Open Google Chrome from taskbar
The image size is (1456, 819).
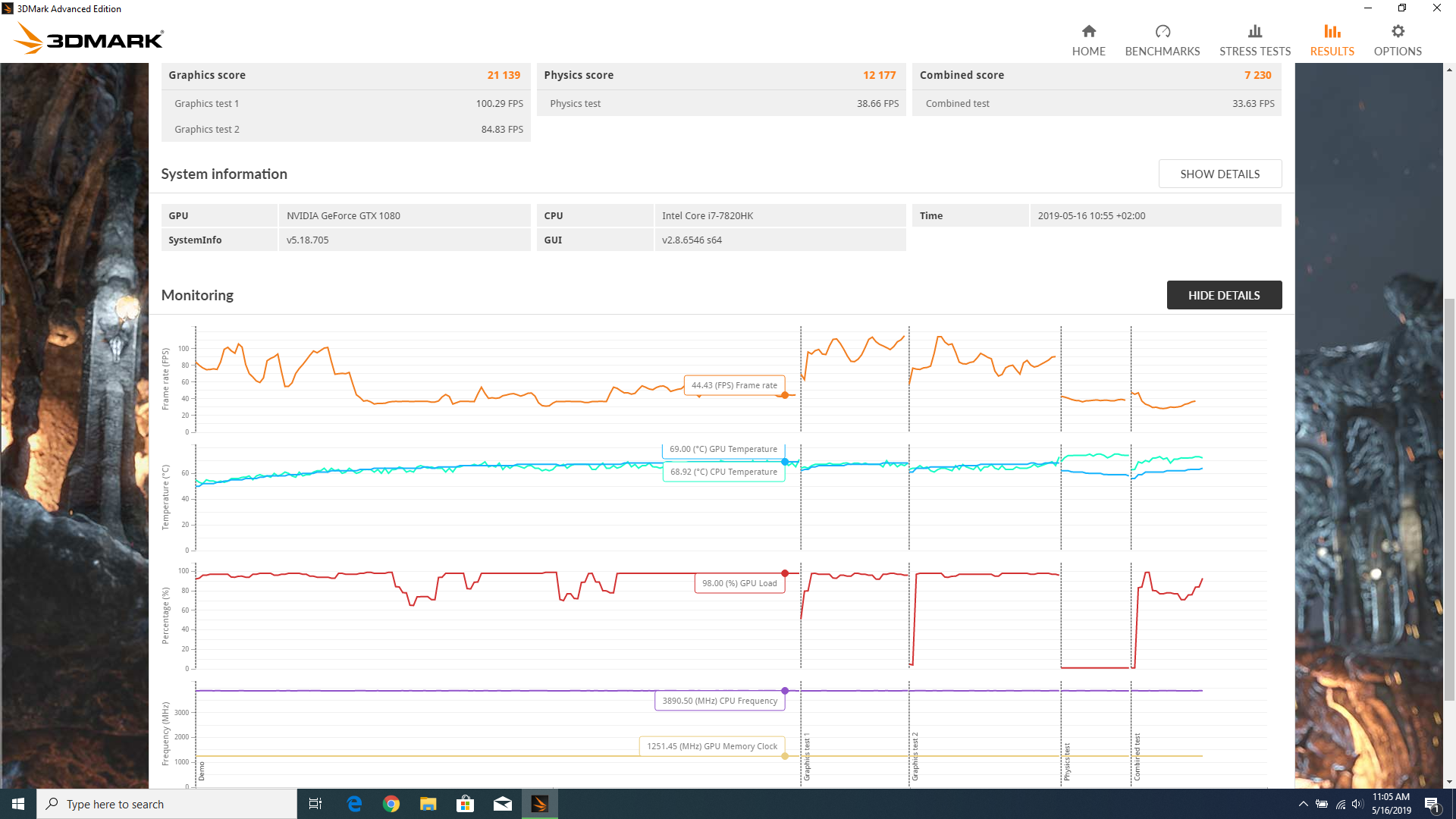[391, 804]
